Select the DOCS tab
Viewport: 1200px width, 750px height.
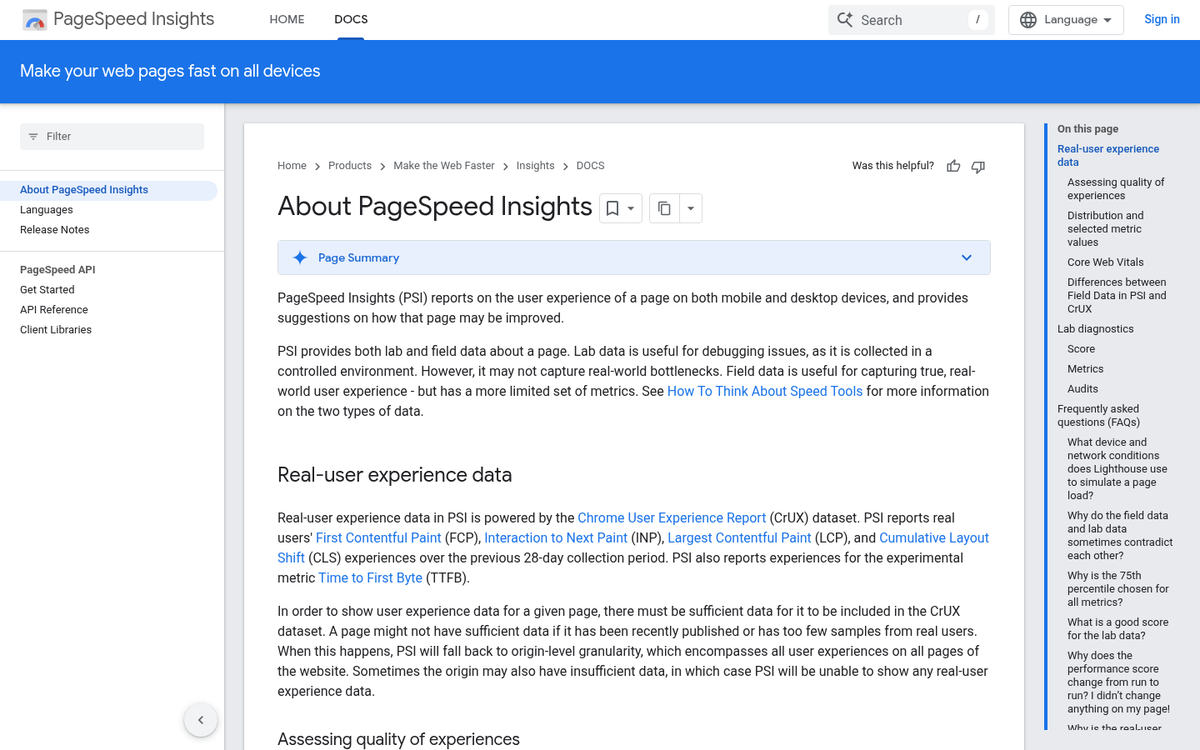350,18
